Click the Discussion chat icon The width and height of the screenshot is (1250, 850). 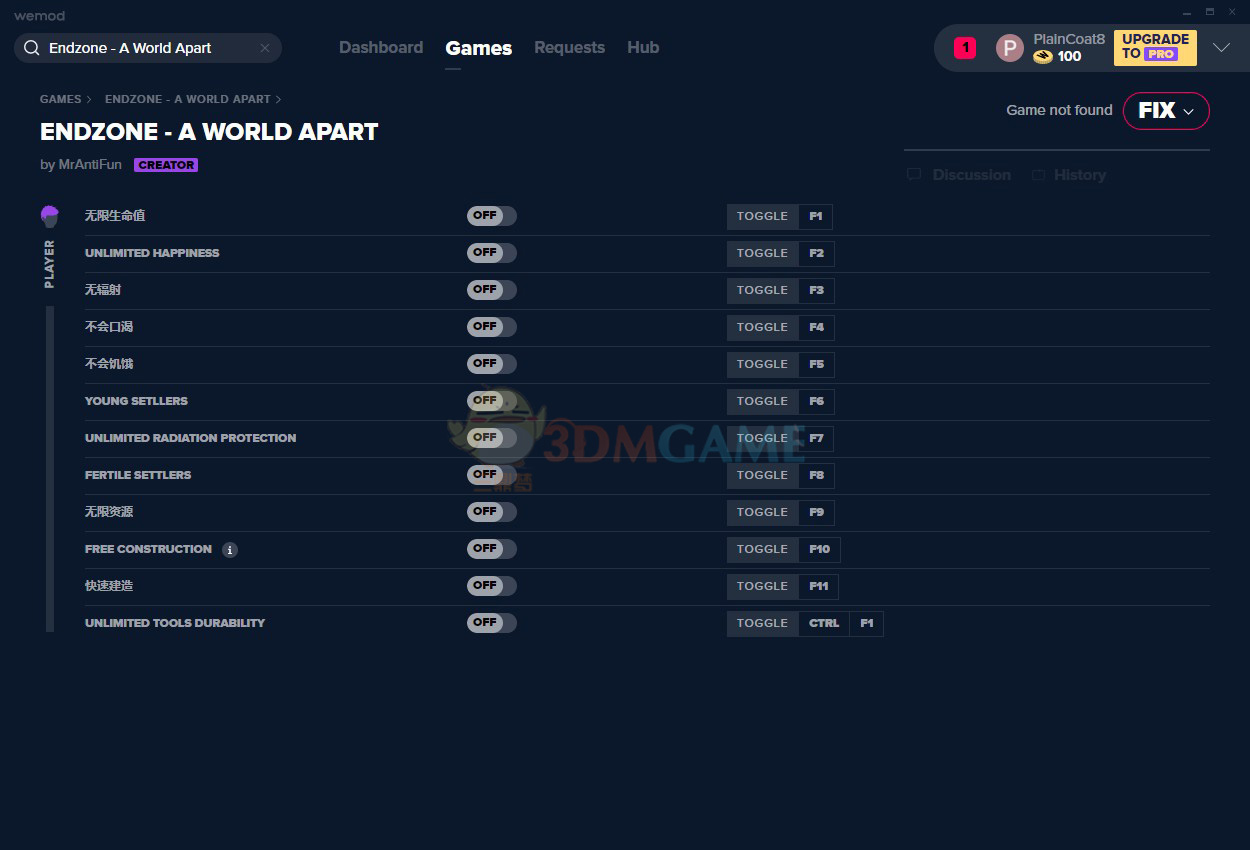(914, 175)
